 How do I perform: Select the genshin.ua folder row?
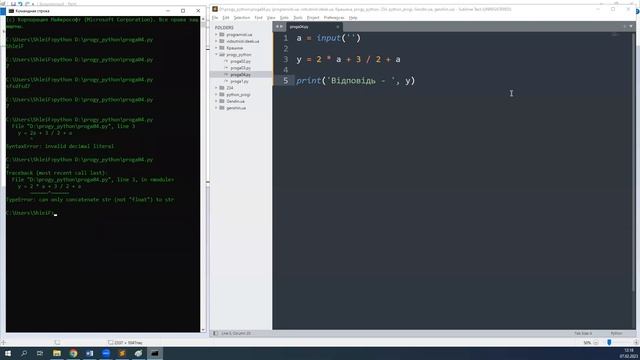241,108
